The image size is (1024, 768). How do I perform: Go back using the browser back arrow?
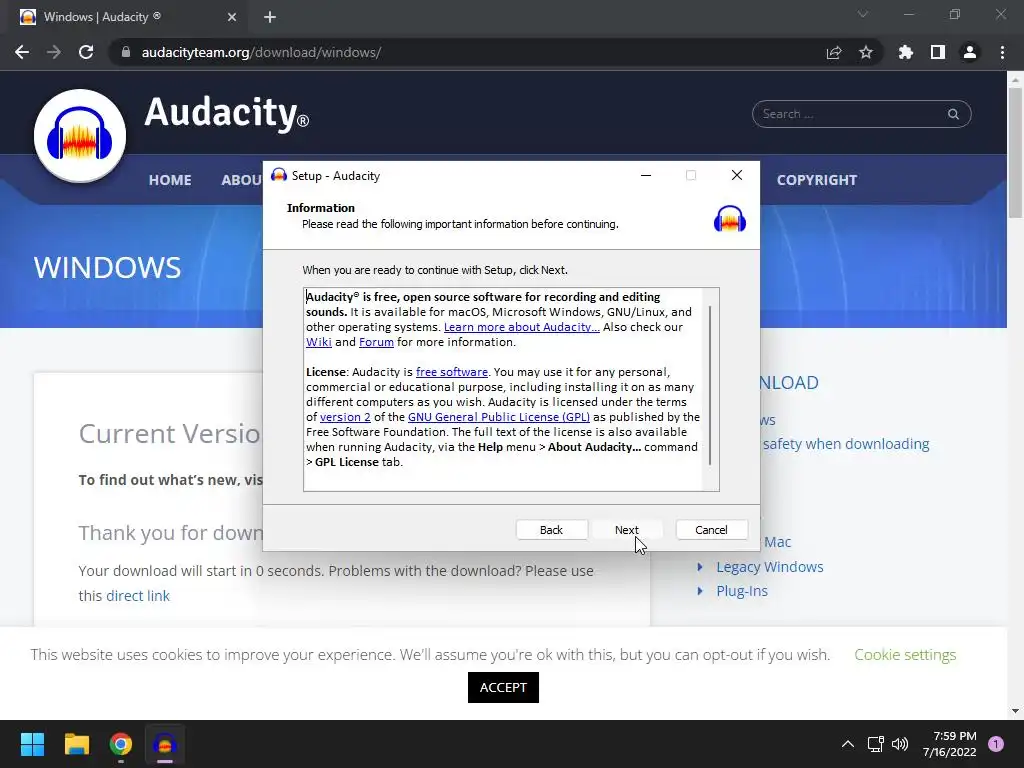tap(22, 52)
